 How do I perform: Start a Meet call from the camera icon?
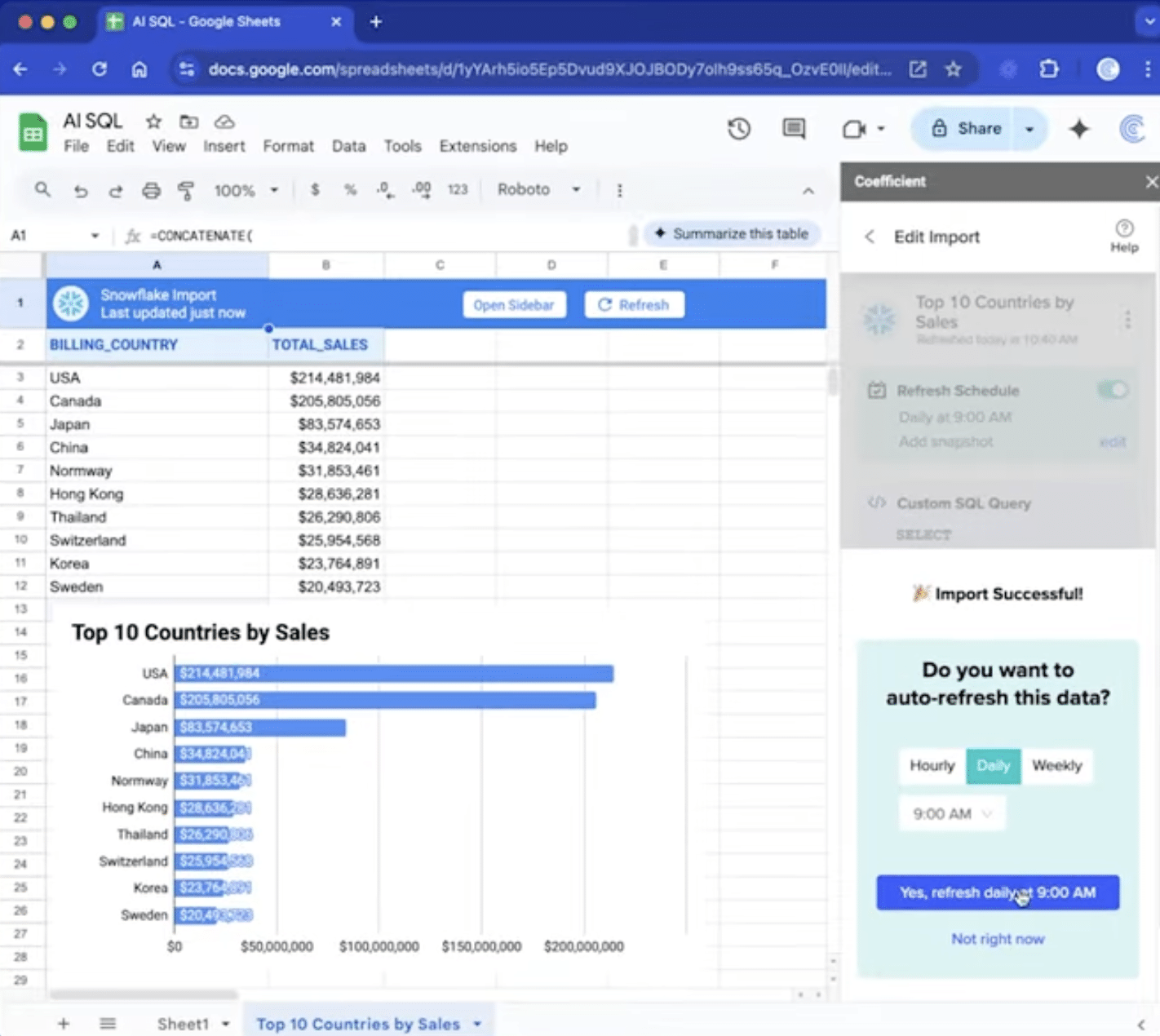click(x=855, y=128)
